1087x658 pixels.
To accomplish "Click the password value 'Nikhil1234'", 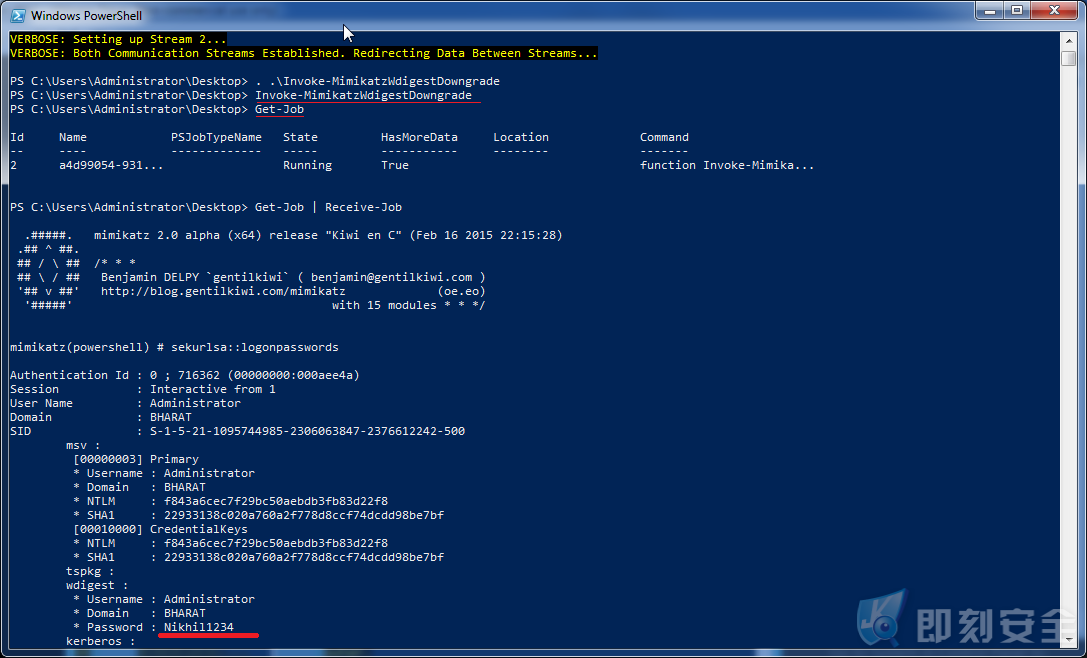I will [199, 627].
